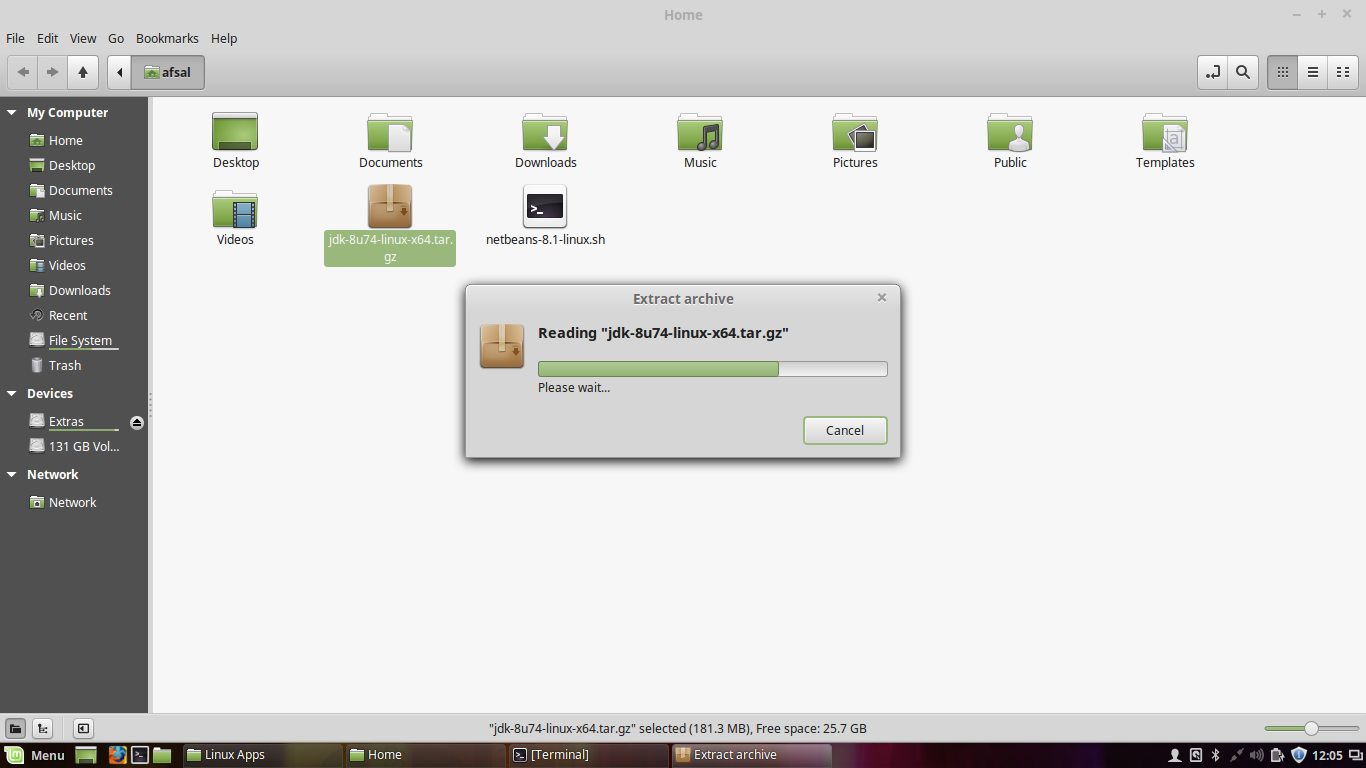Collapse the My Computer section
1366x768 pixels.
(x=12, y=113)
